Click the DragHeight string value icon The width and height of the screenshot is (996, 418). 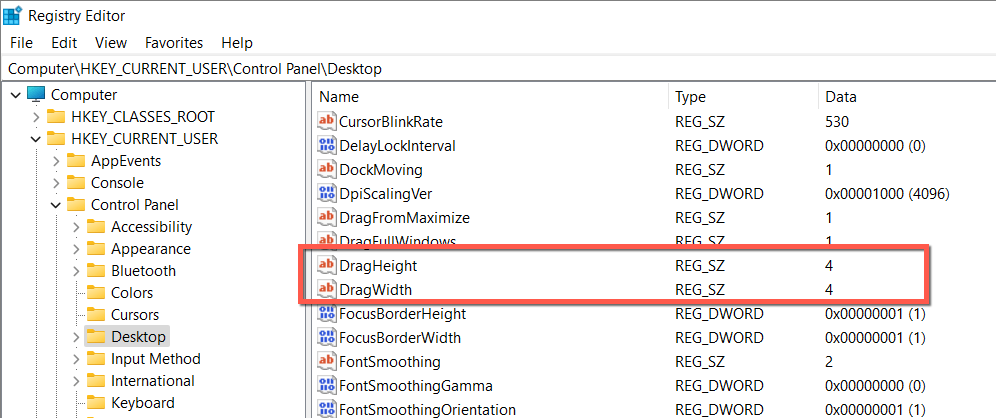(327, 266)
